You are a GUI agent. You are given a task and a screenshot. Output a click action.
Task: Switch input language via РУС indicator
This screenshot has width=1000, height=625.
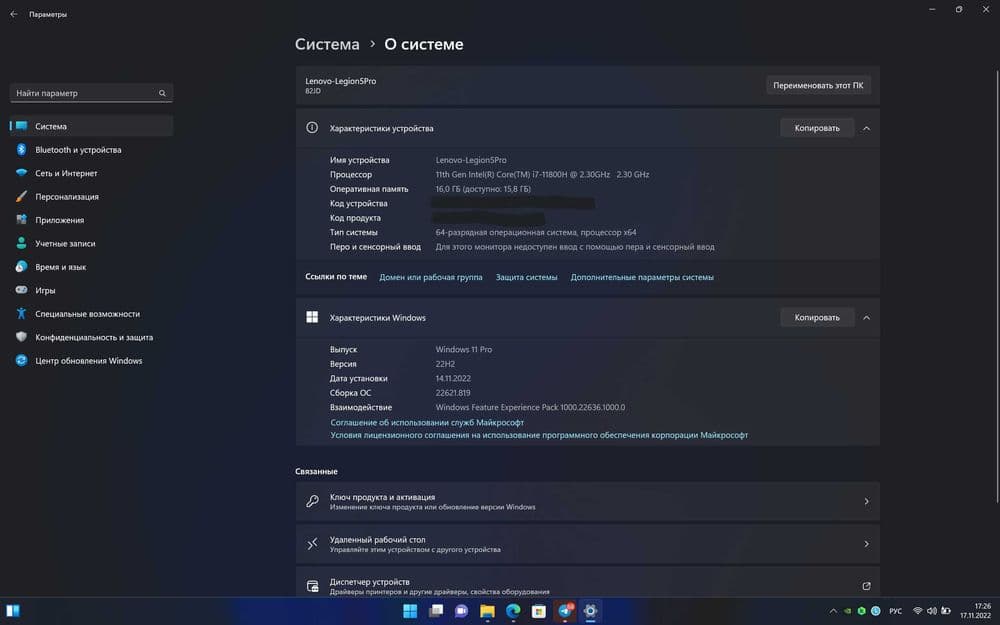tap(895, 611)
